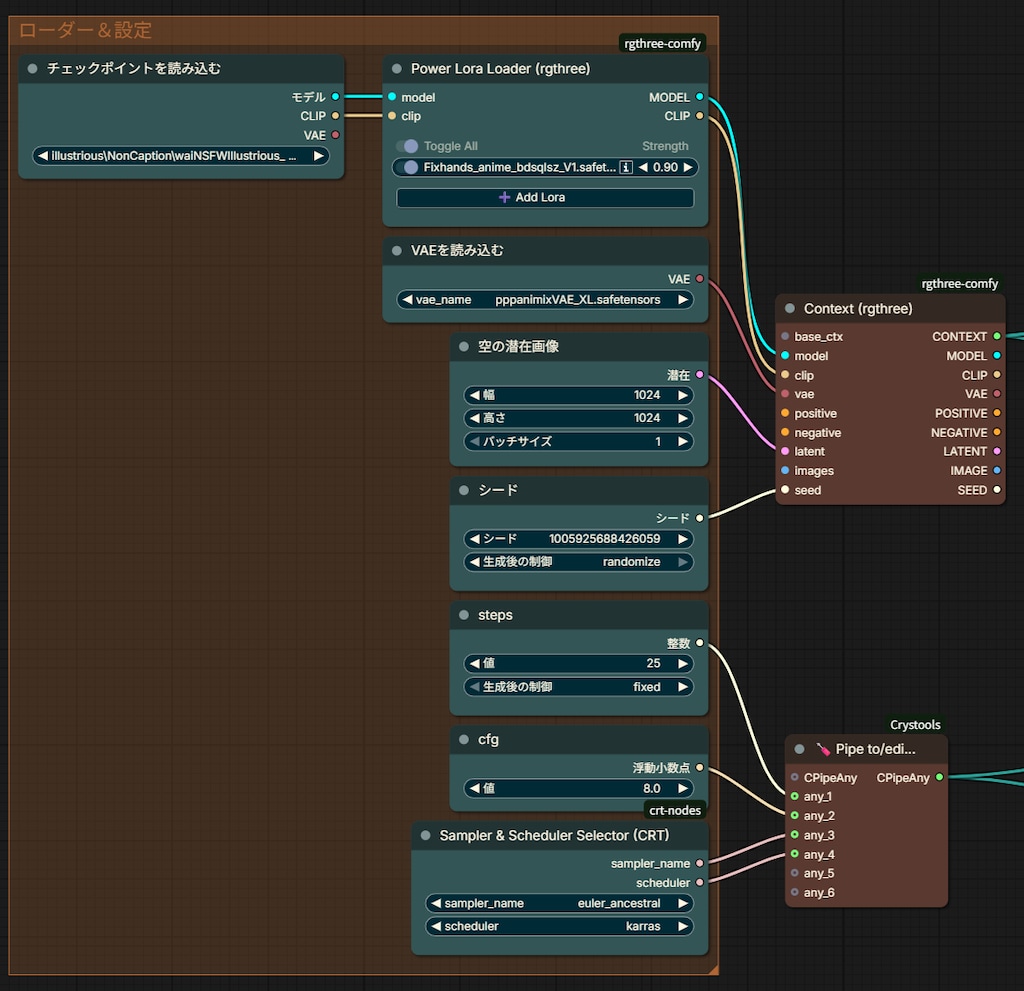Click the シード seed value field

pyautogui.click(x=579, y=539)
